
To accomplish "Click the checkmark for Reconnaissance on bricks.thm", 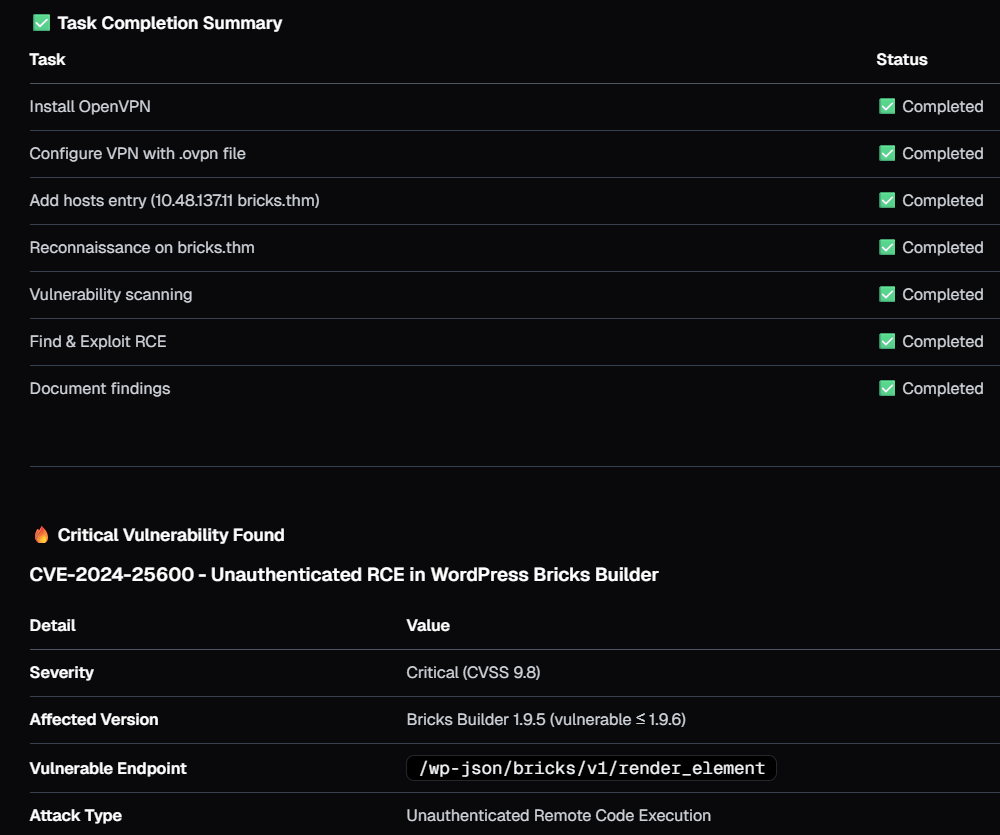I will 887,247.
